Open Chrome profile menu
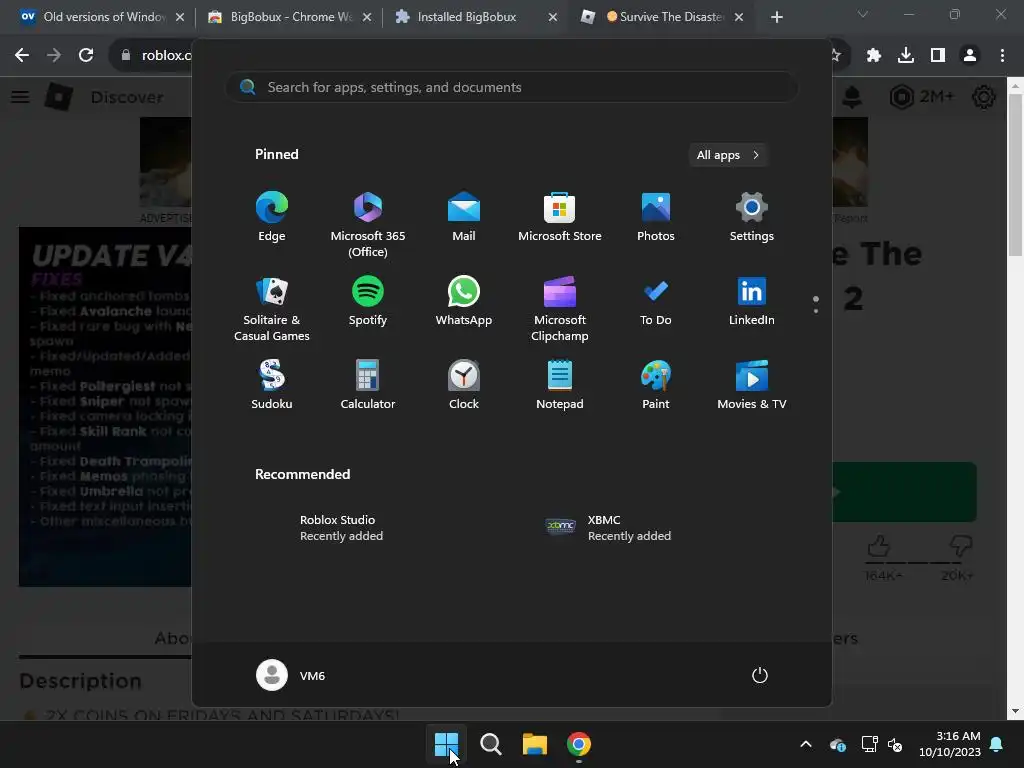 pyautogui.click(x=970, y=56)
